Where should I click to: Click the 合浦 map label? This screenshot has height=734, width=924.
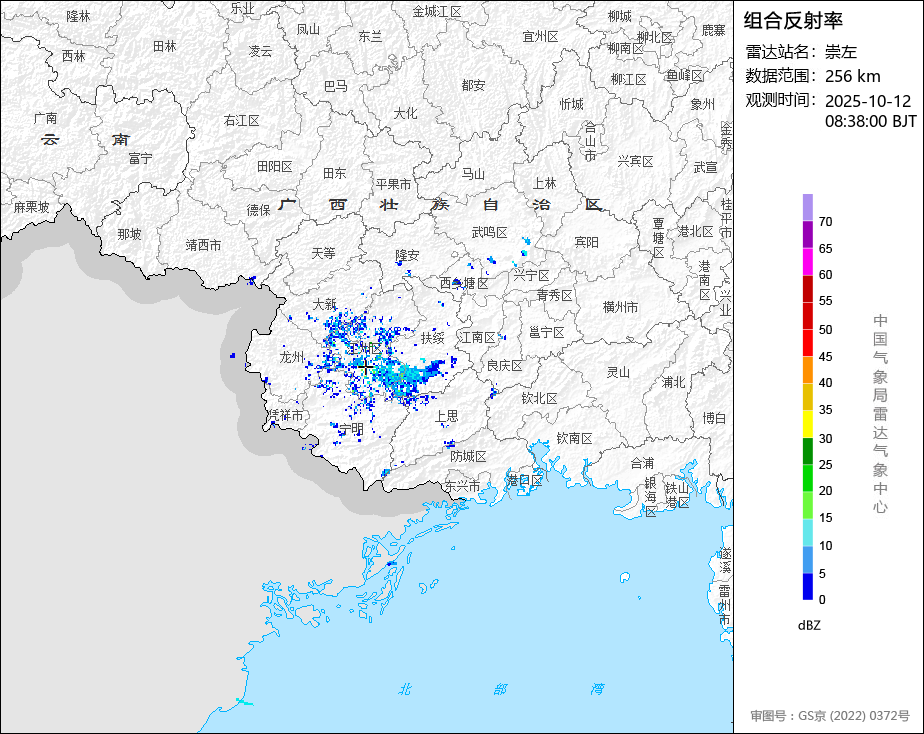click(642, 464)
